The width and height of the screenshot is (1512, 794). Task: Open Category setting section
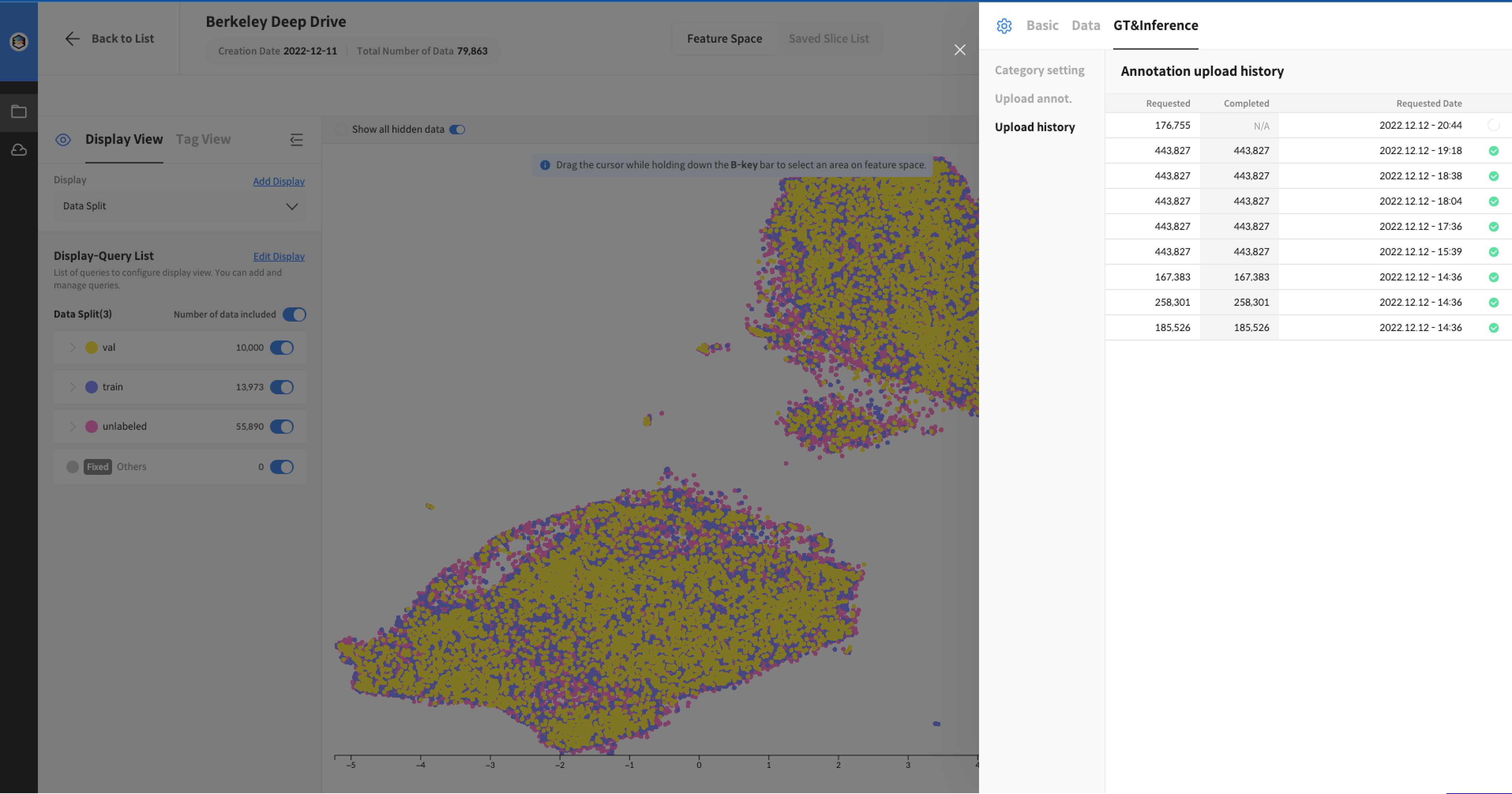coord(1039,70)
